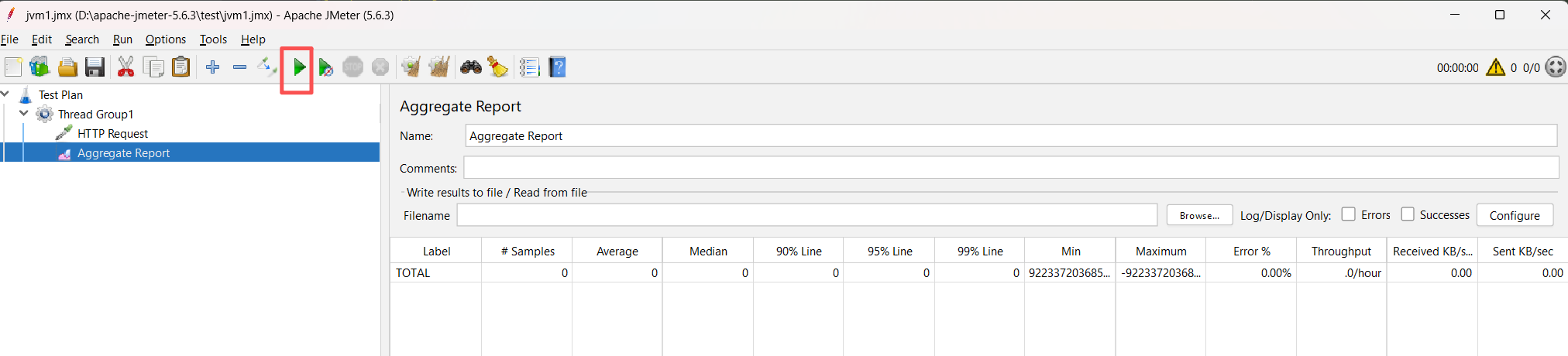1568x356 pixels.
Task: Toggle the selected element enabled state
Action: tap(266, 67)
